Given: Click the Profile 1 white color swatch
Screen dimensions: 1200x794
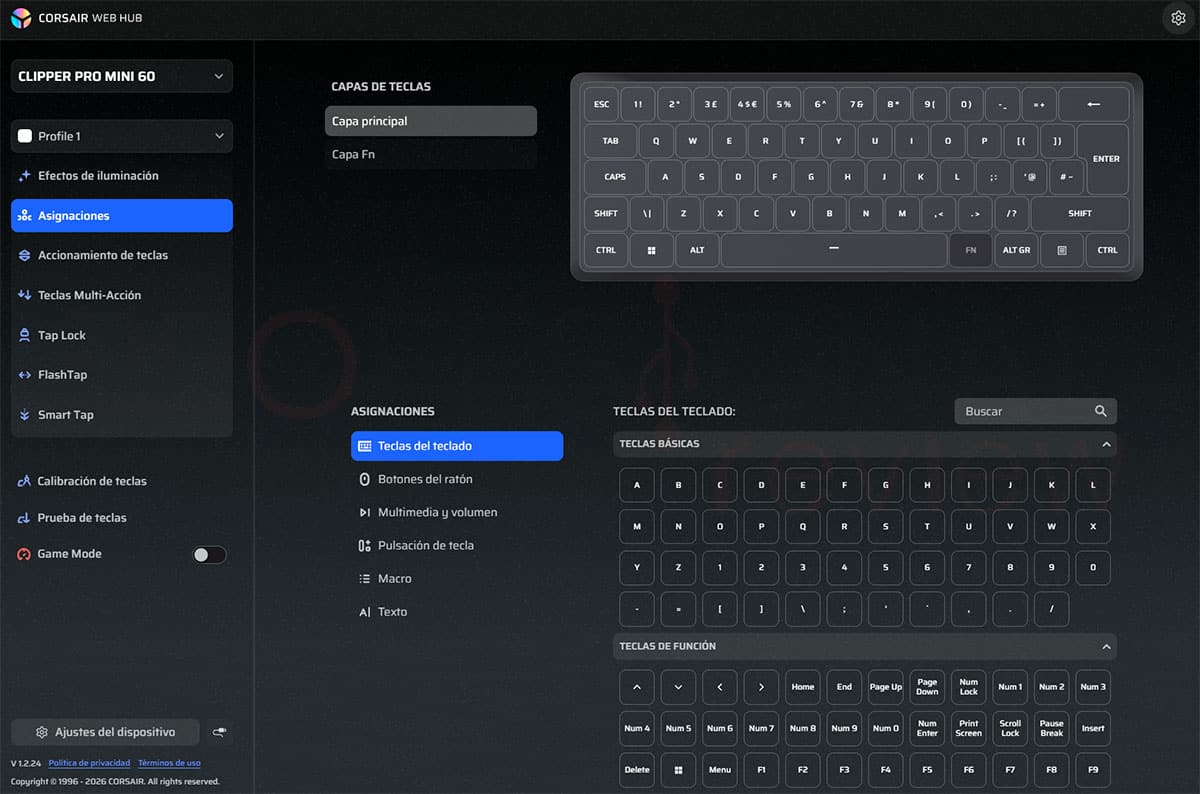Looking at the screenshot, I should 25,136.
